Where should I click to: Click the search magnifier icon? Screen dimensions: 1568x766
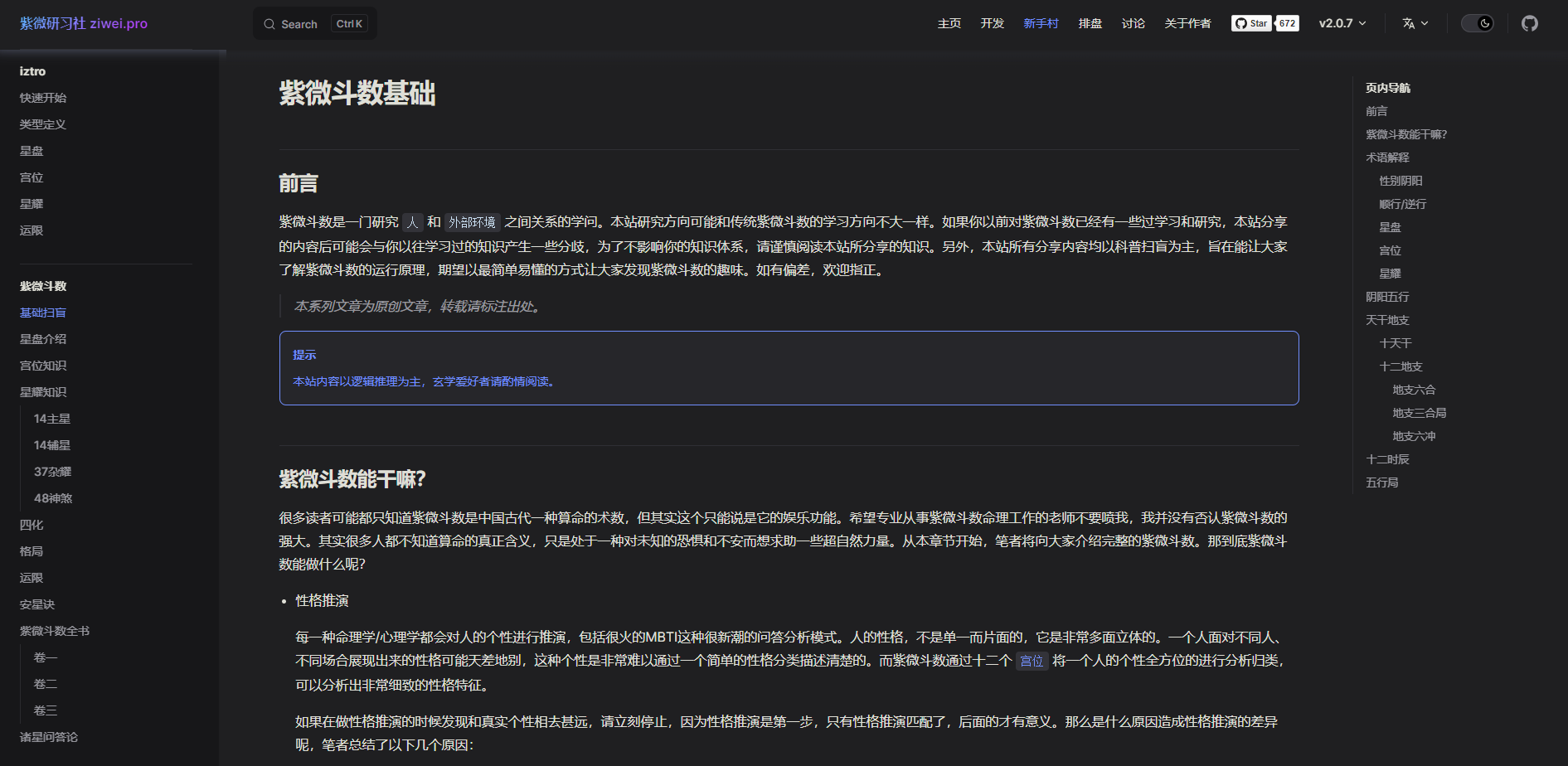269,24
